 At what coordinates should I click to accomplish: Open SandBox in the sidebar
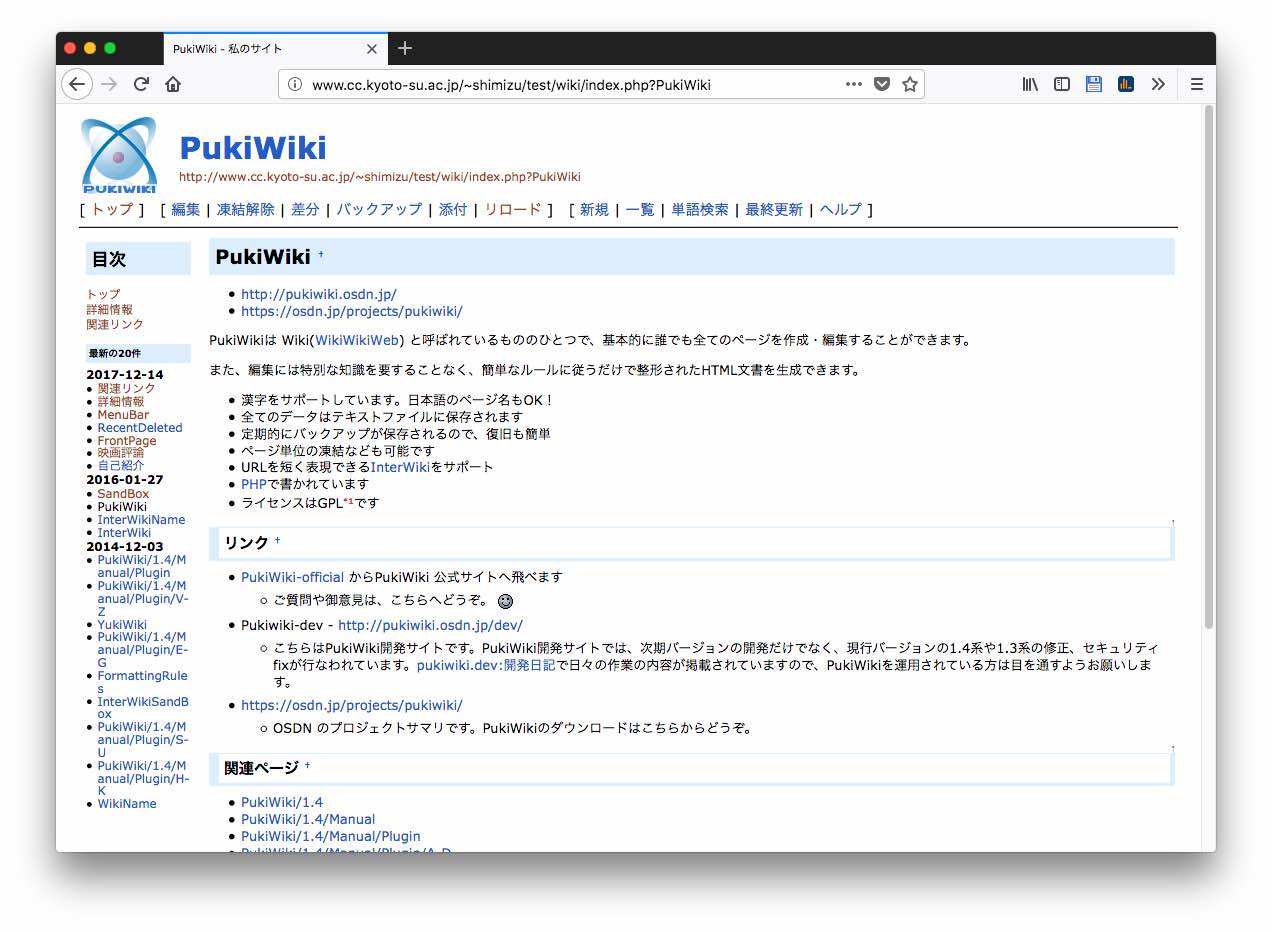(x=123, y=493)
